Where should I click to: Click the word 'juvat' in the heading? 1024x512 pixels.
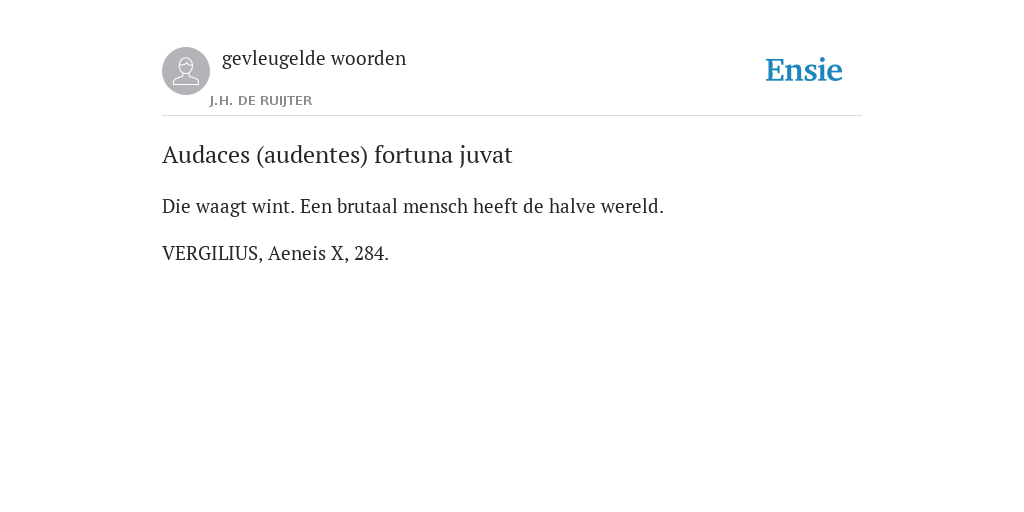[x=486, y=155]
